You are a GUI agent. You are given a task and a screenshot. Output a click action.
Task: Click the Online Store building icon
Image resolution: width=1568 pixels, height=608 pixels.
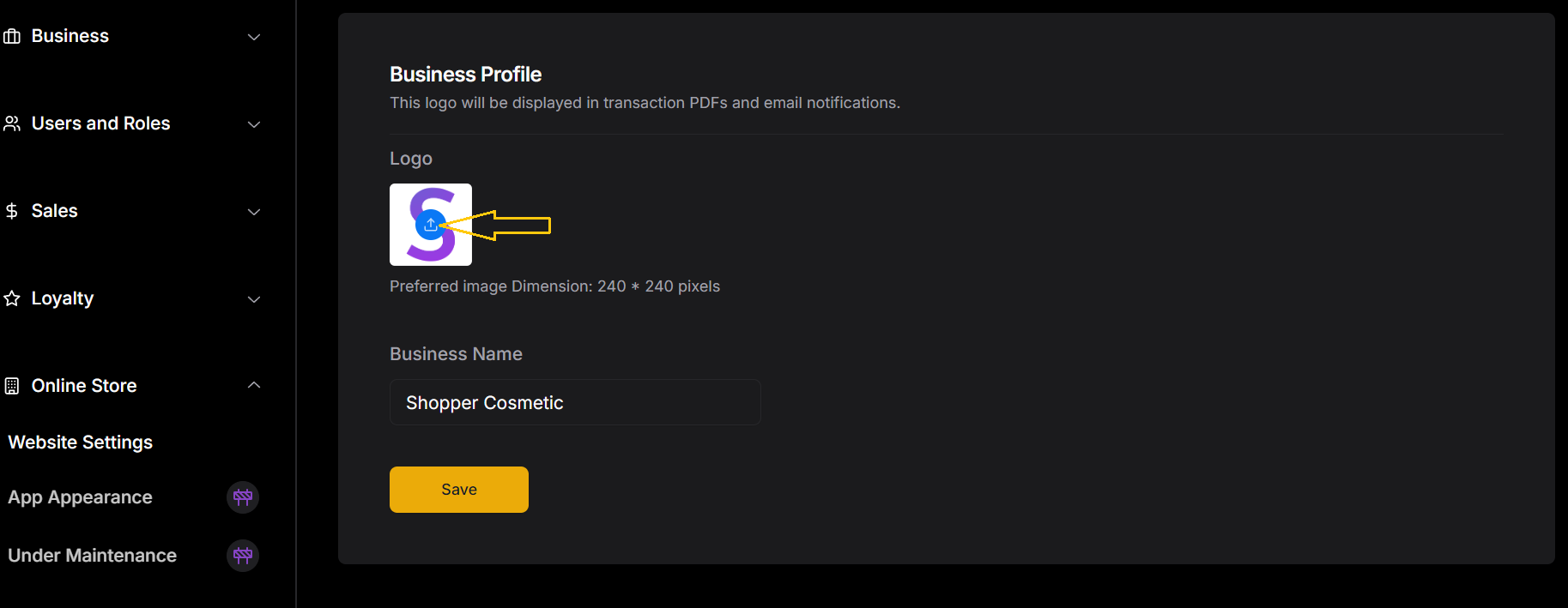(x=12, y=386)
